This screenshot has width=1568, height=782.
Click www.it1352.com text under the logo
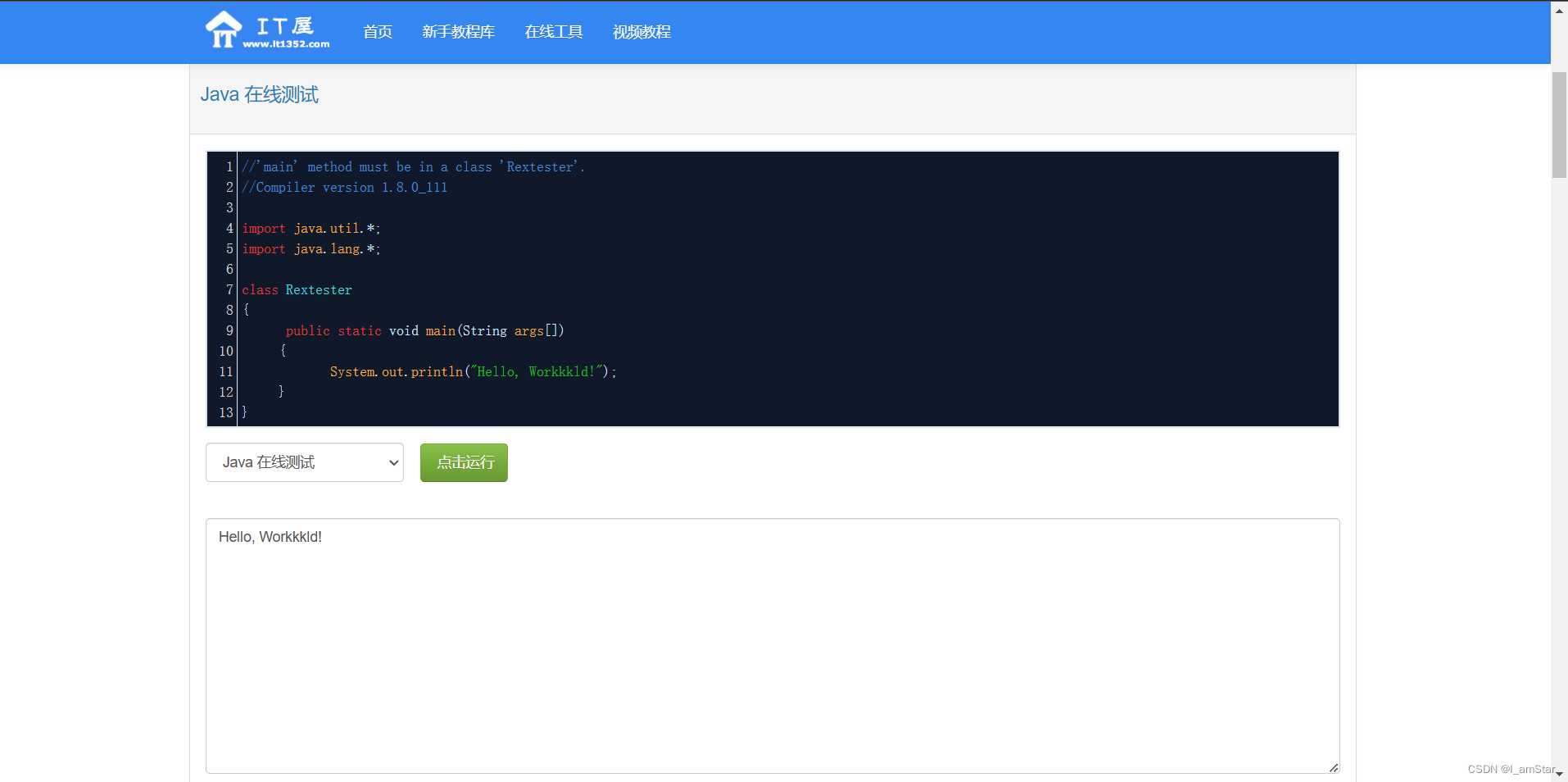tap(286, 44)
